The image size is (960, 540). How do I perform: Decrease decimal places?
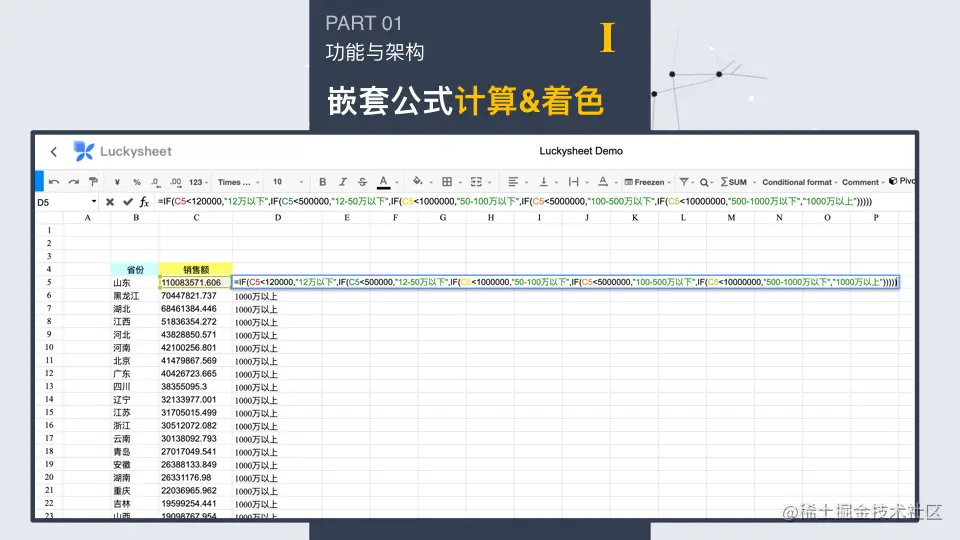pos(156,182)
